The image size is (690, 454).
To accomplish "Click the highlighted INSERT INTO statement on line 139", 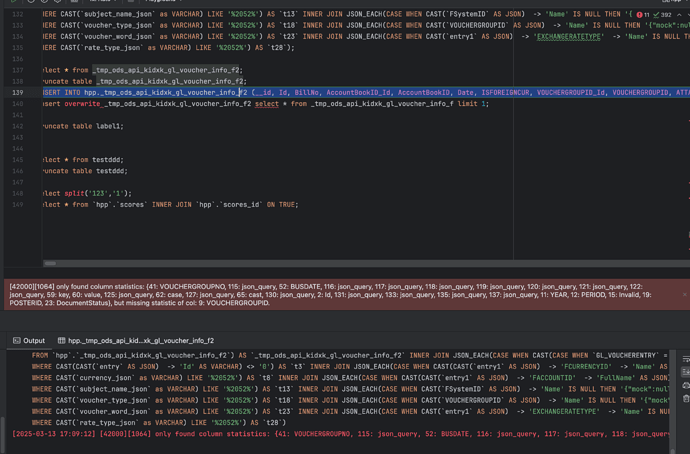I will point(366,92).
